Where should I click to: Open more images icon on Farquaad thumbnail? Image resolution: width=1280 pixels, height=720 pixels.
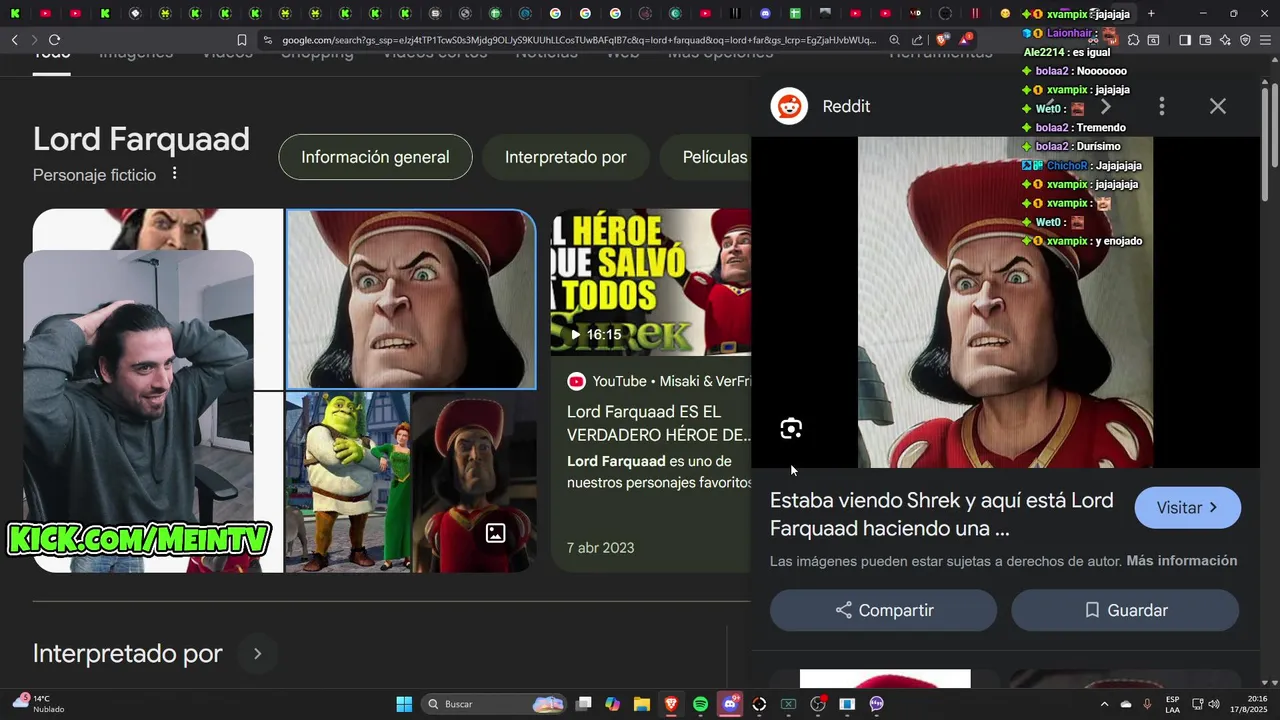pyautogui.click(x=495, y=533)
